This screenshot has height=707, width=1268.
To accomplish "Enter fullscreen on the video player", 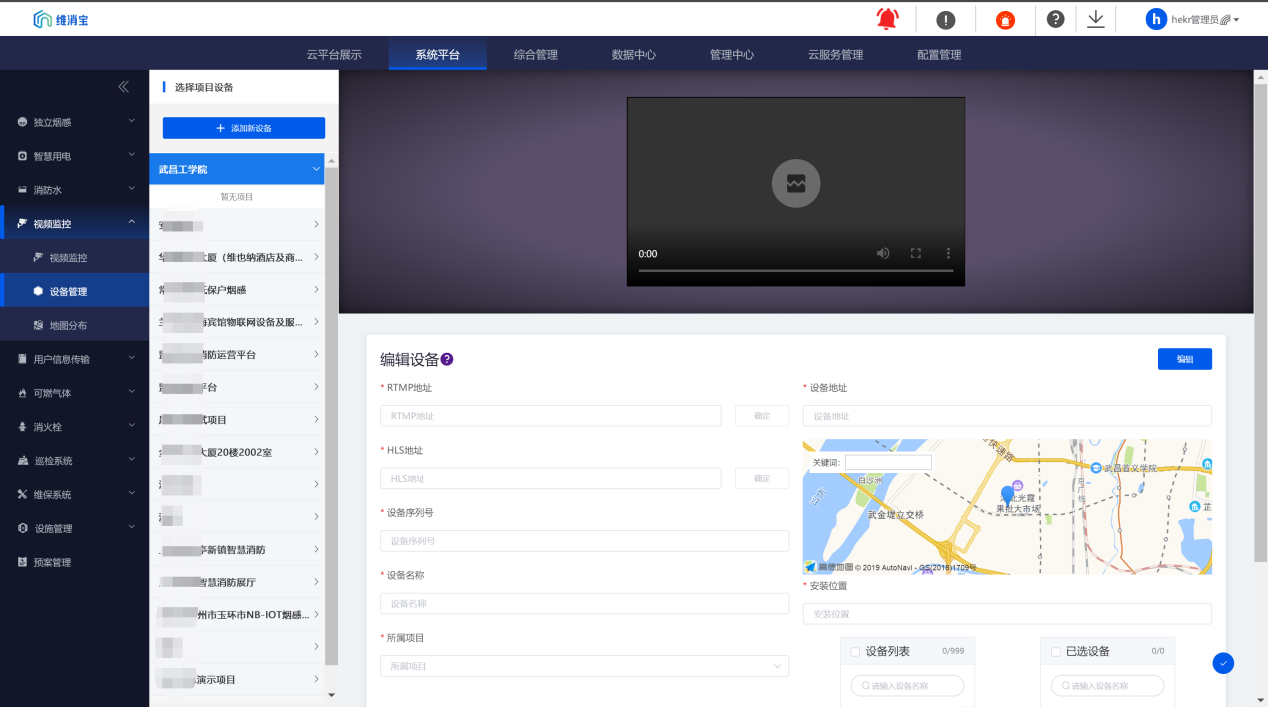I will (915, 254).
